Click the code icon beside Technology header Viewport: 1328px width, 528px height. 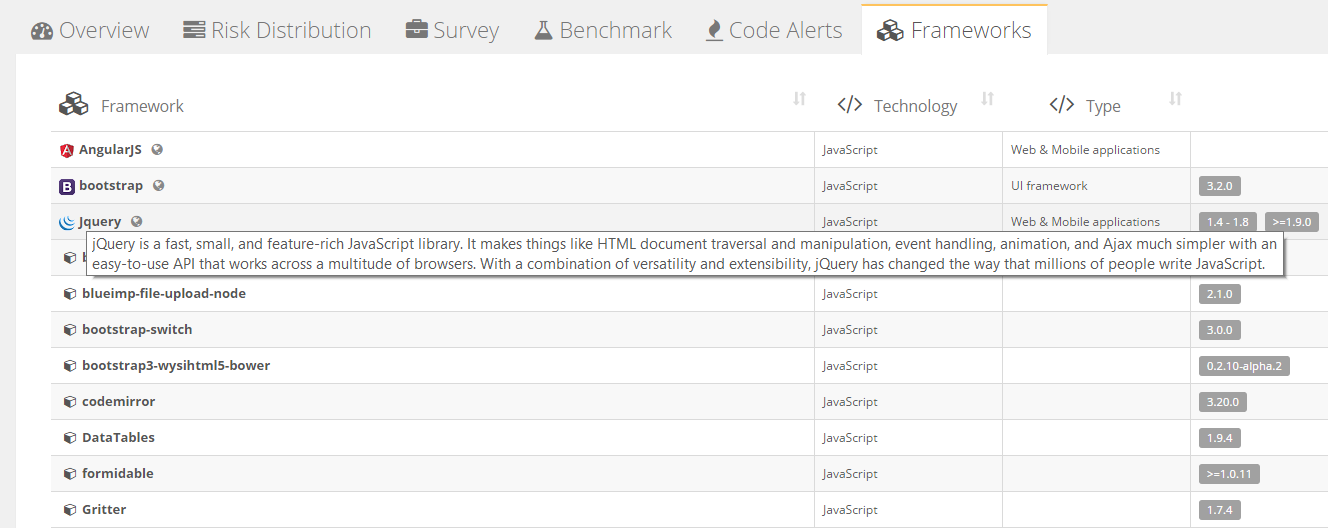point(850,104)
